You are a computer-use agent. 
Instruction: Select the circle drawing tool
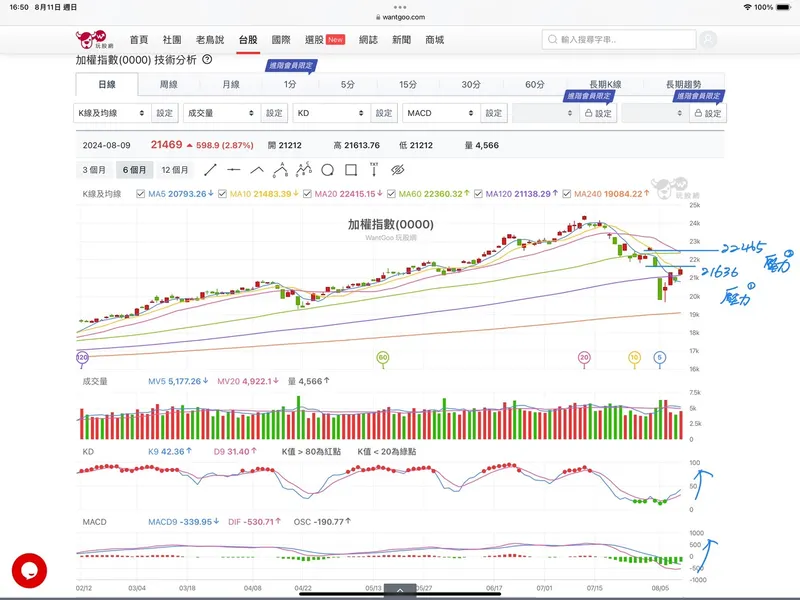[328, 170]
